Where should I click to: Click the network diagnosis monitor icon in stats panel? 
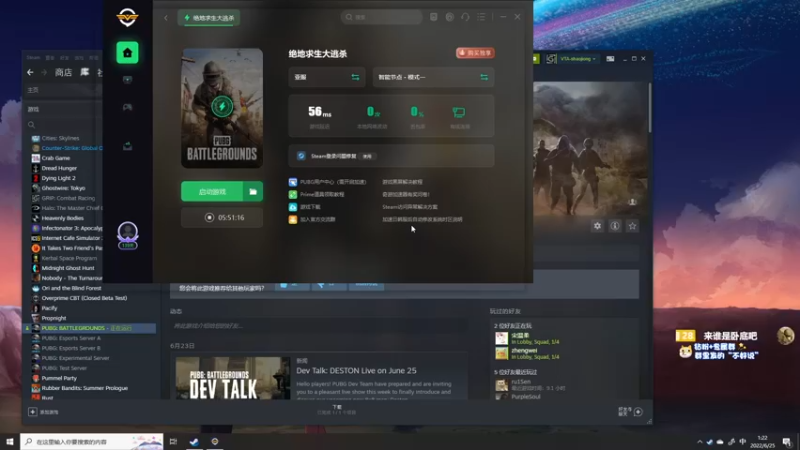coord(459,112)
